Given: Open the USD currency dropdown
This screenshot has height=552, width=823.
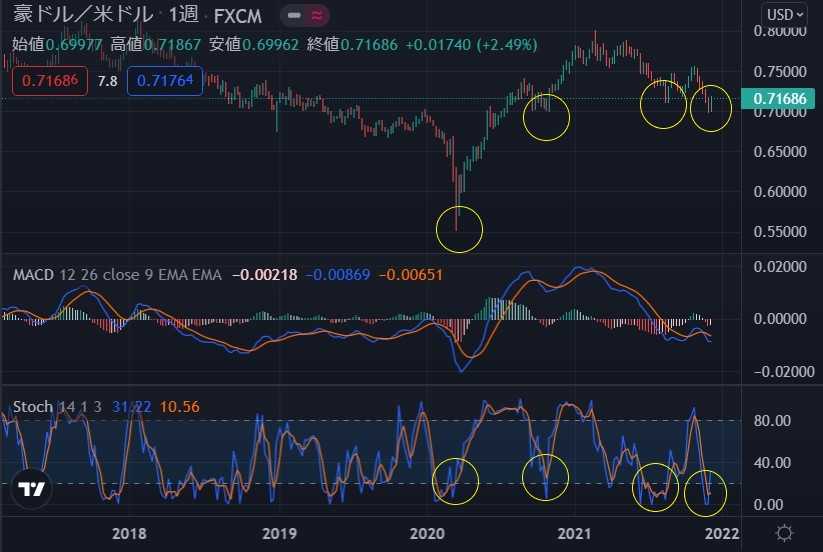Looking at the screenshot, I should [x=785, y=15].
